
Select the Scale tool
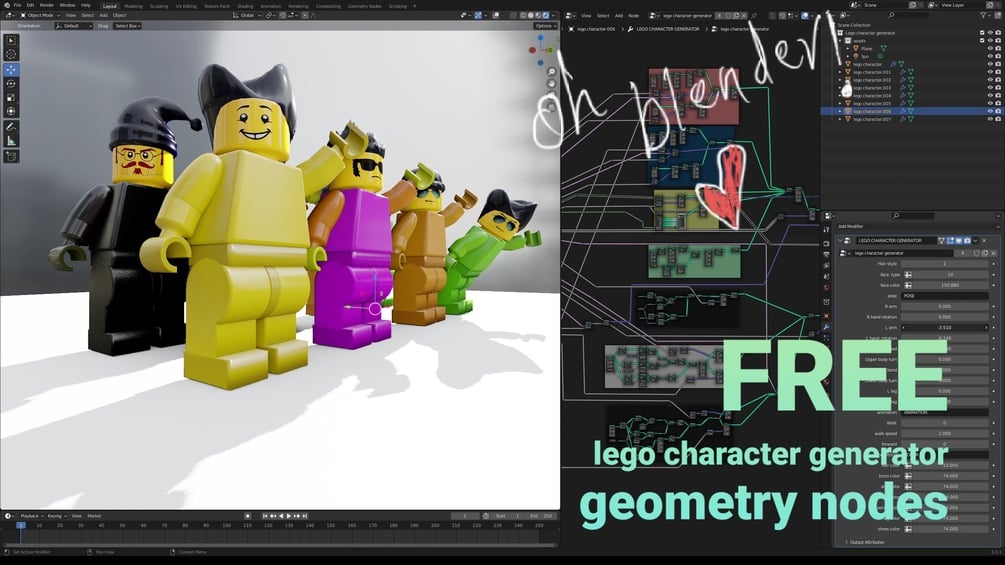click(11, 97)
